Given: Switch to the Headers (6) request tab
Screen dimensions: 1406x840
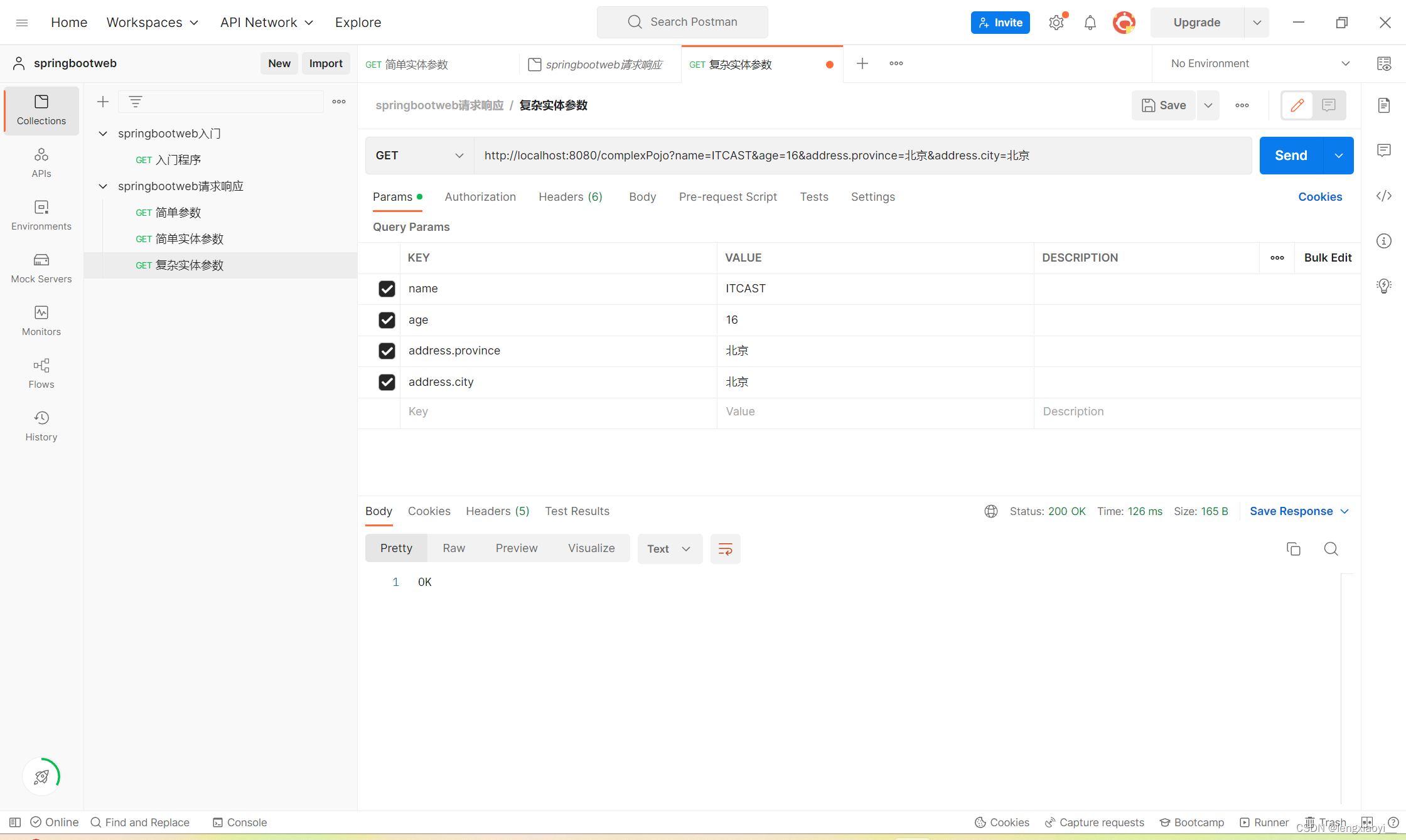Looking at the screenshot, I should pos(571,197).
